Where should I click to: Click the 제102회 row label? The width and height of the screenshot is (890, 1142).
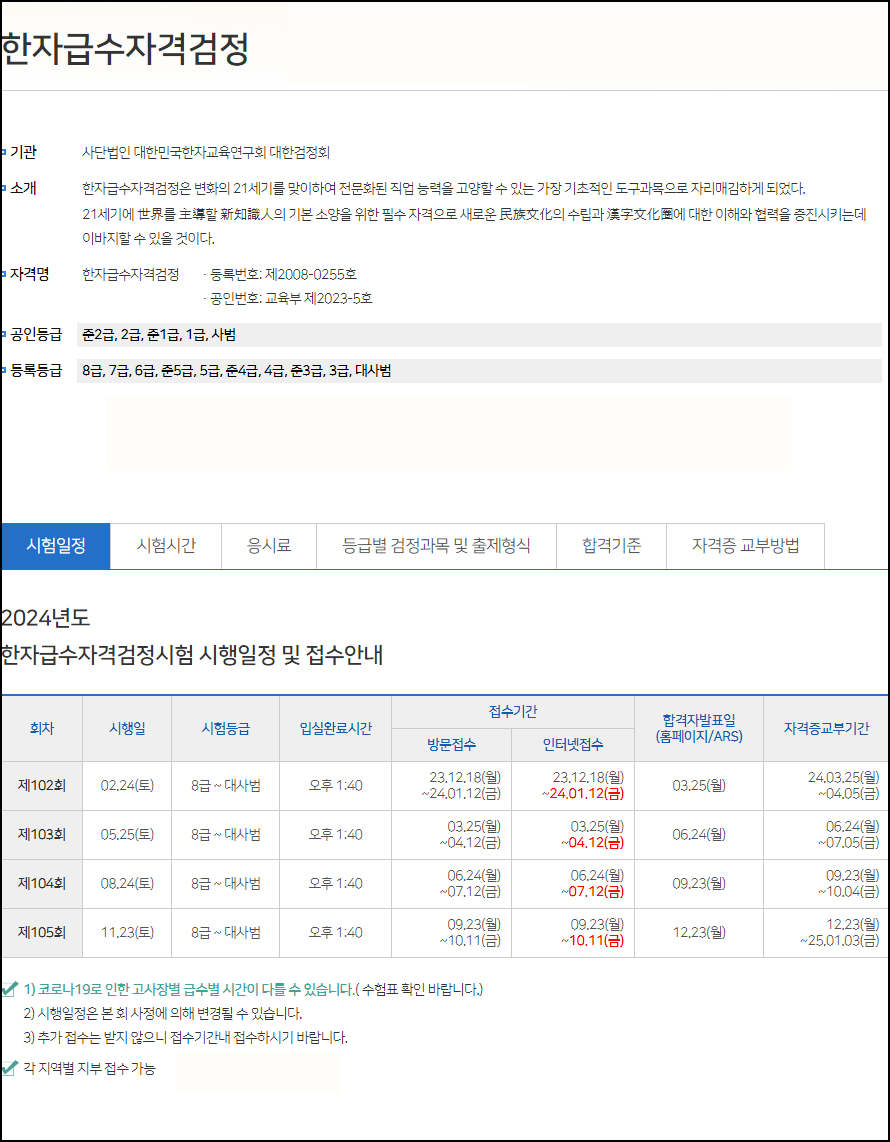coord(42,786)
